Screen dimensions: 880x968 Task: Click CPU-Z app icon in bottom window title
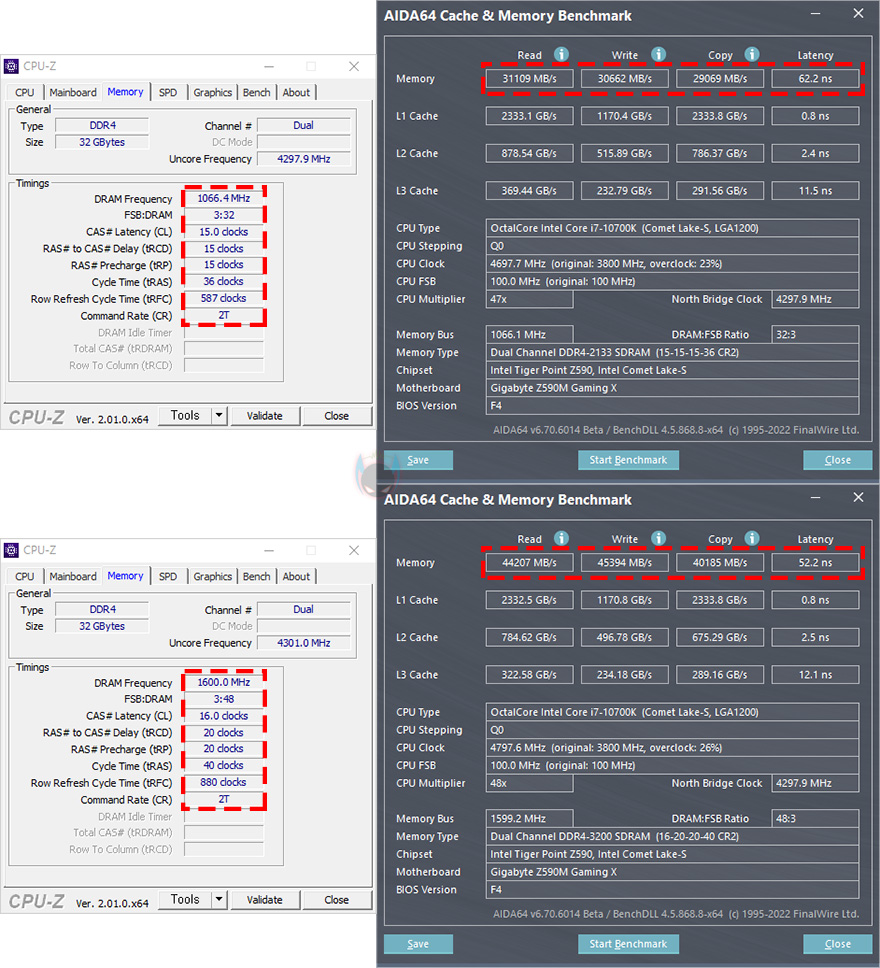[11, 550]
